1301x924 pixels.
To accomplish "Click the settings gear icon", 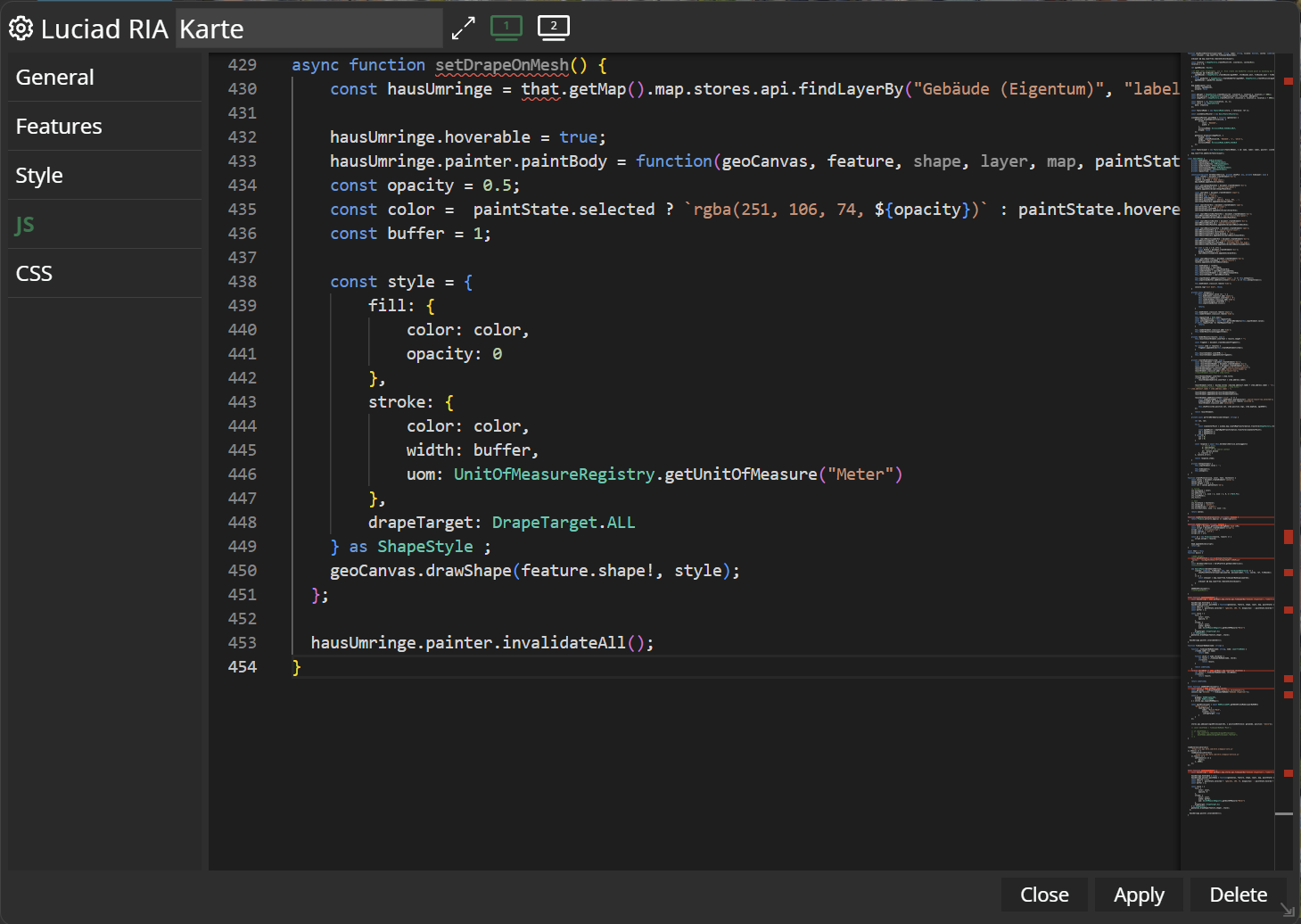I will [21, 29].
